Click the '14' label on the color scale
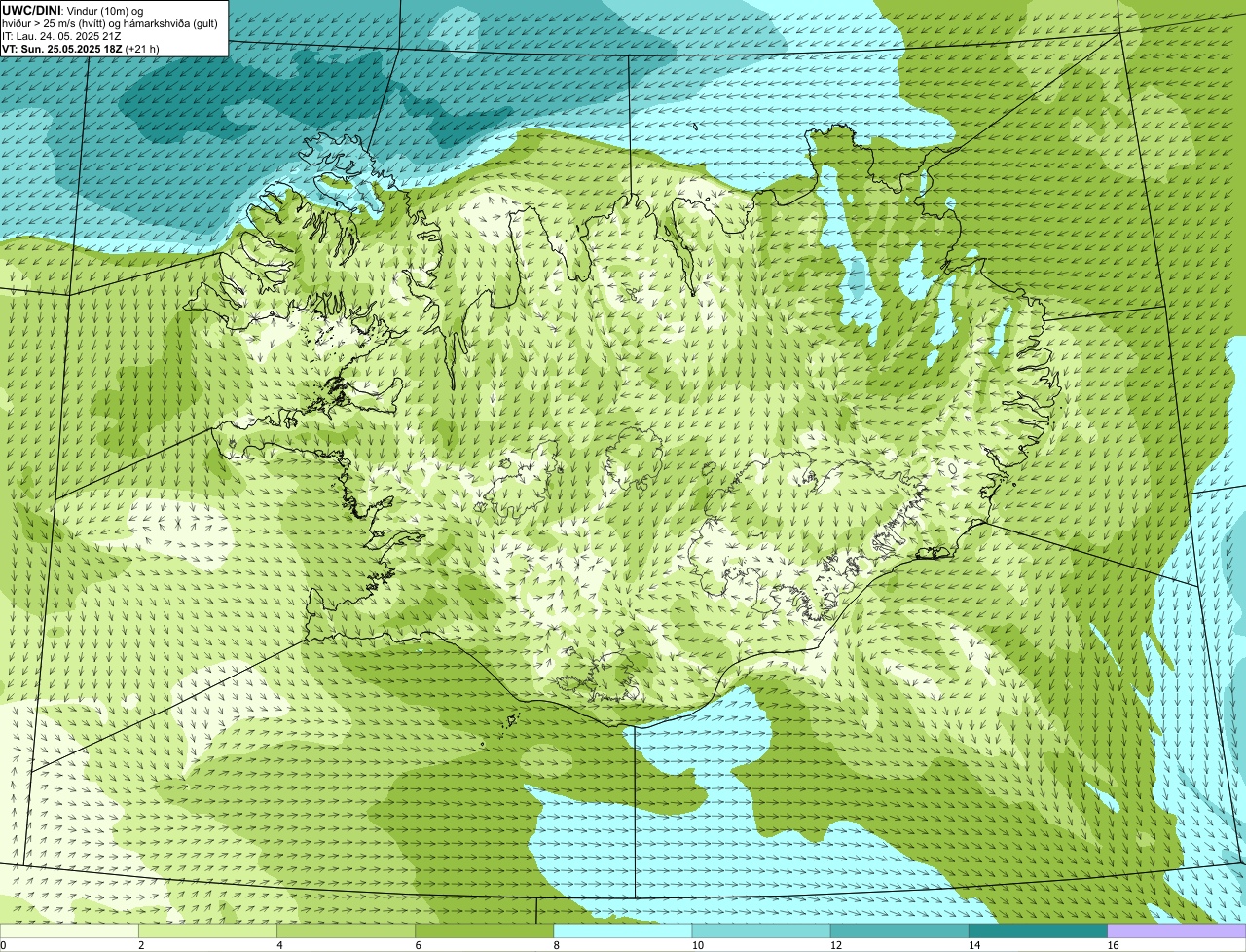This screenshot has width=1246, height=952. (x=974, y=945)
